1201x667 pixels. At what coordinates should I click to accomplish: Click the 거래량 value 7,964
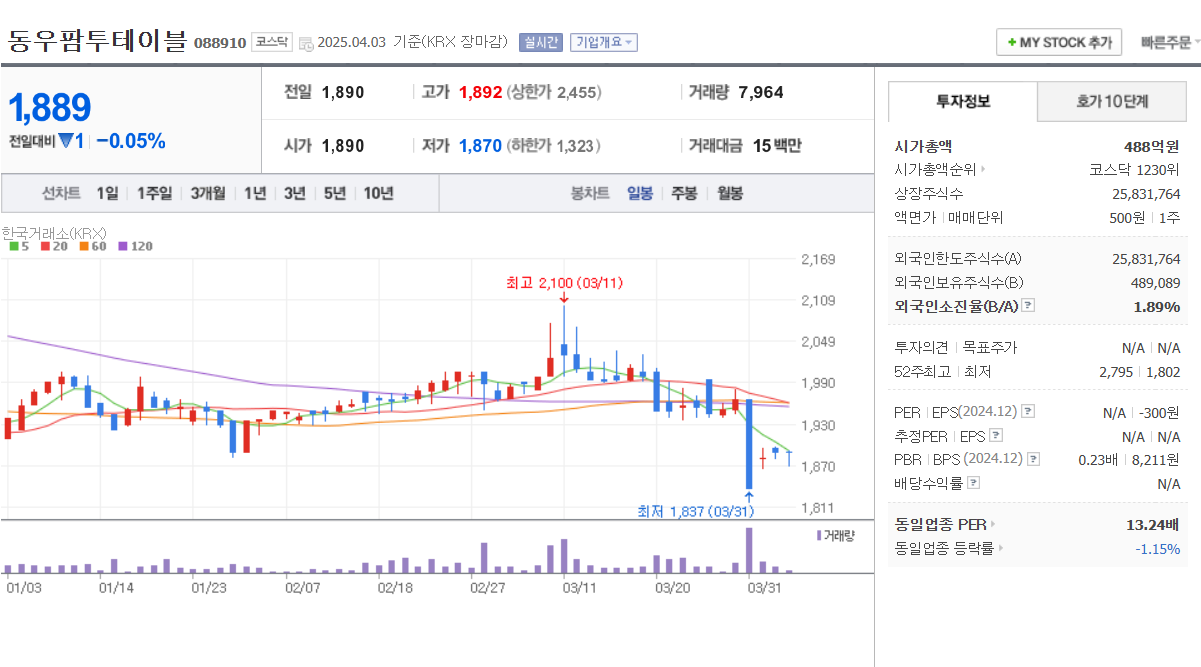761,92
